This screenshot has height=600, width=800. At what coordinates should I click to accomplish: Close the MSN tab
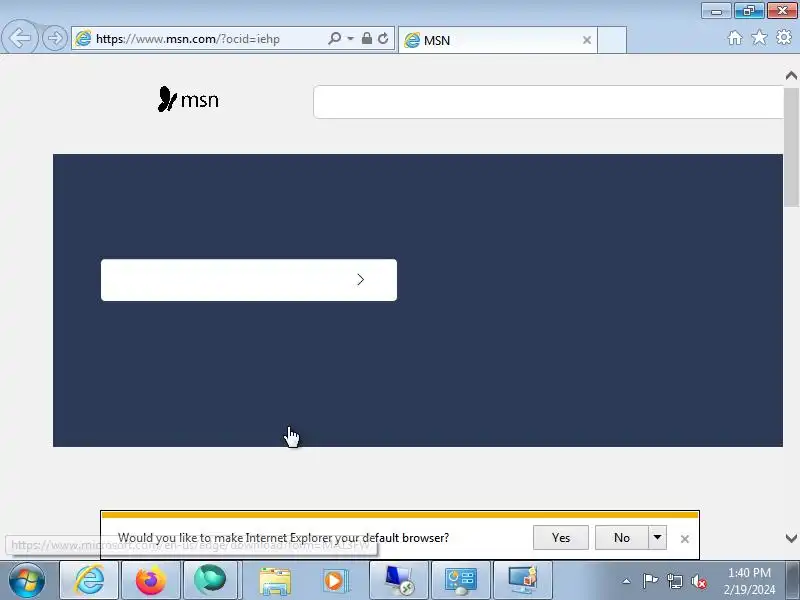click(587, 40)
